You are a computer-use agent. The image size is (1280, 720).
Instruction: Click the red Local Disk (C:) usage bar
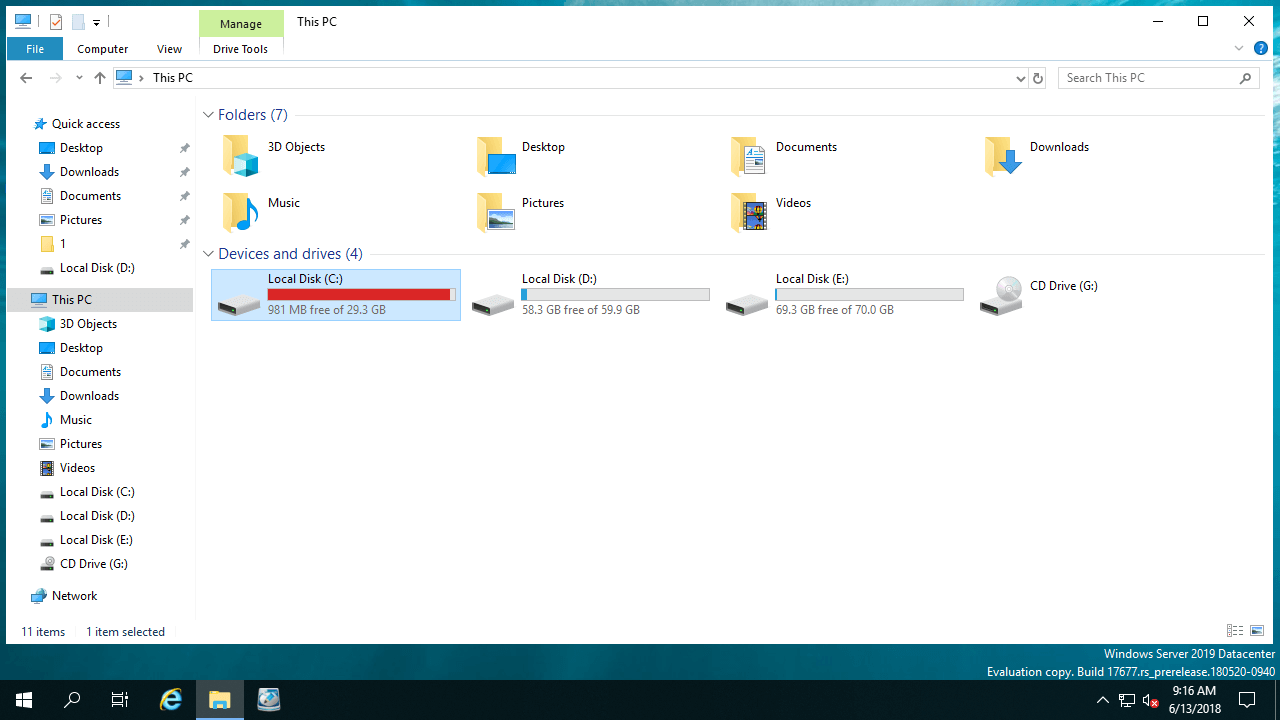tap(360, 295)
